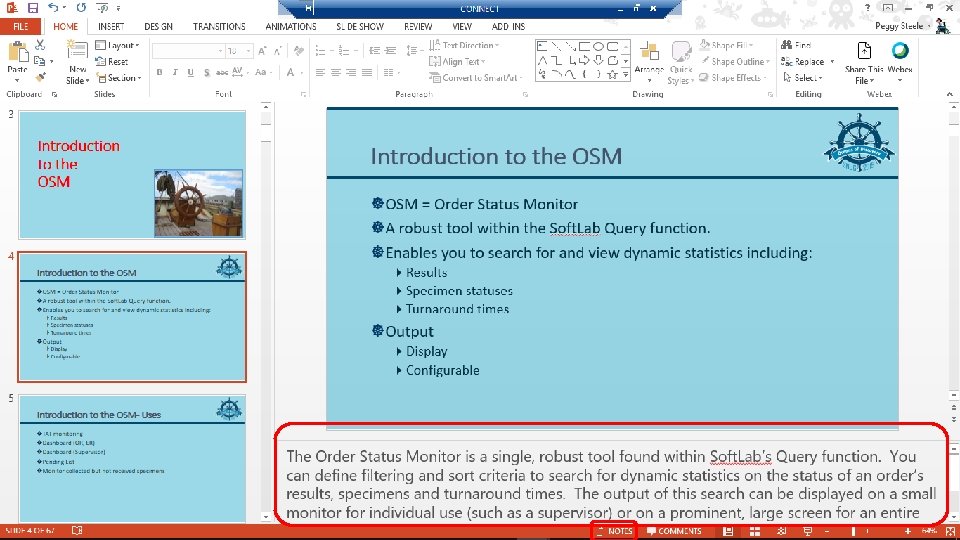This screenshot has width=960, height=540.
Task: Switch to the REVIEW tab
Action: (418, 26)
